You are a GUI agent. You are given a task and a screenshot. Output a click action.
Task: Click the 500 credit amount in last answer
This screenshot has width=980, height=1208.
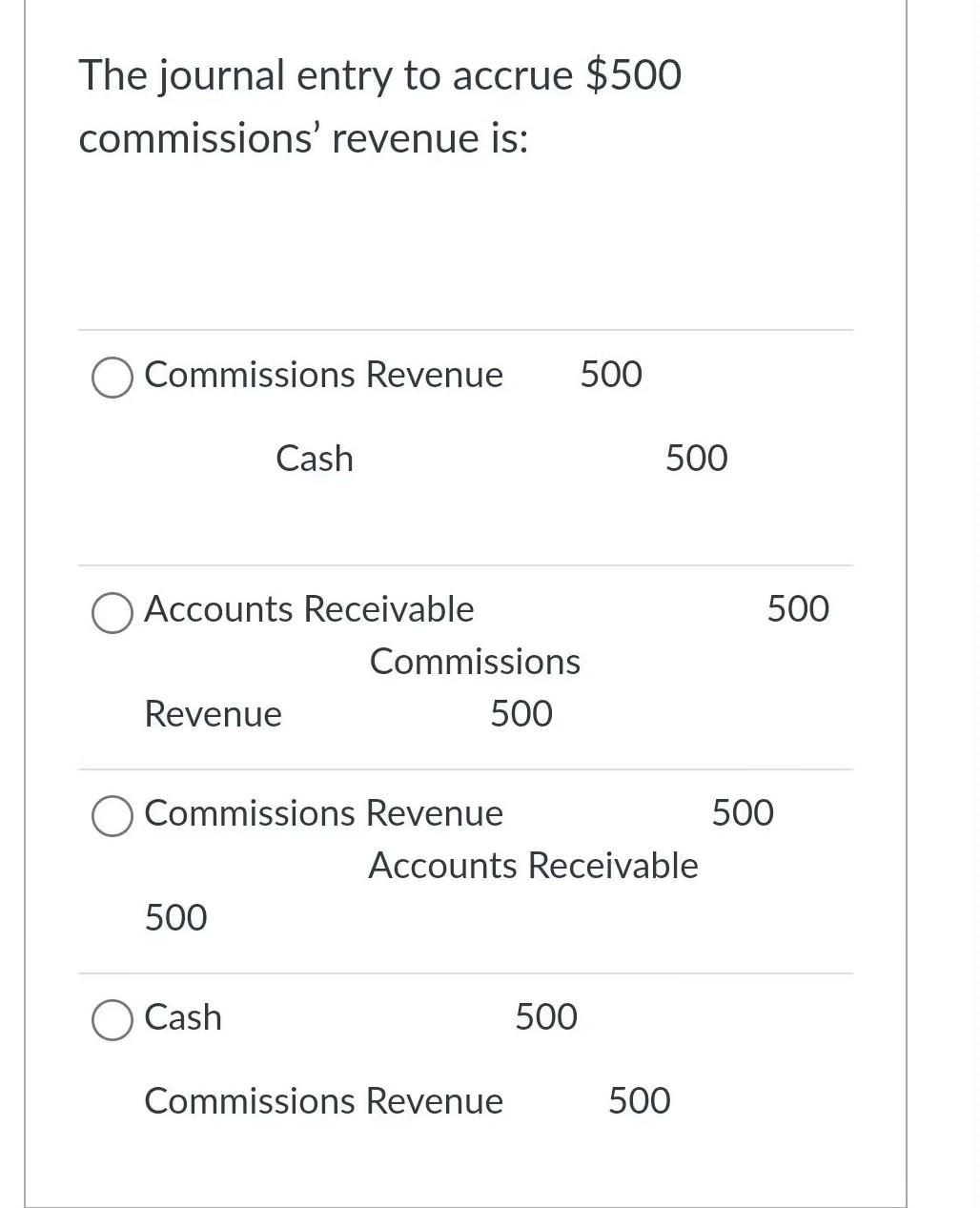(640, 1101)
